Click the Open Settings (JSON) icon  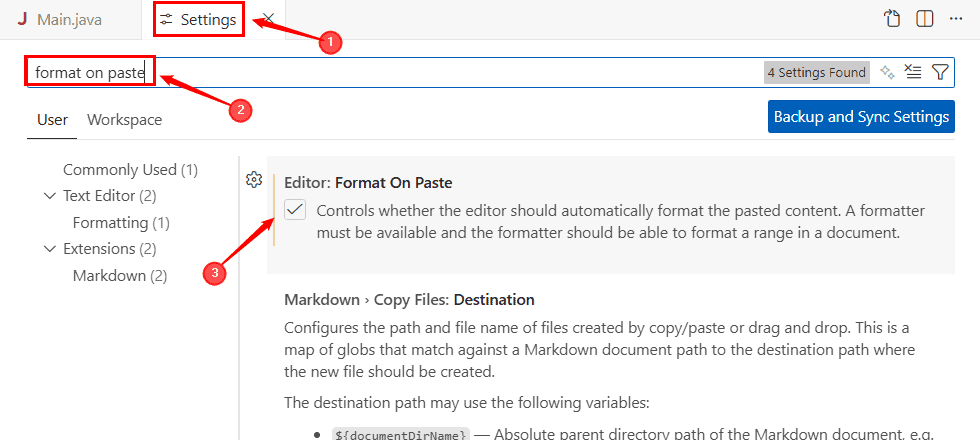pyautogui.click(x=892, y=19)
